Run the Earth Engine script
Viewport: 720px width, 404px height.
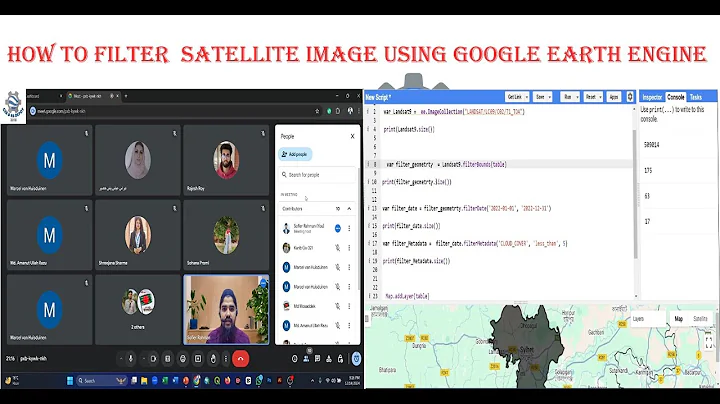pos(568,97)
